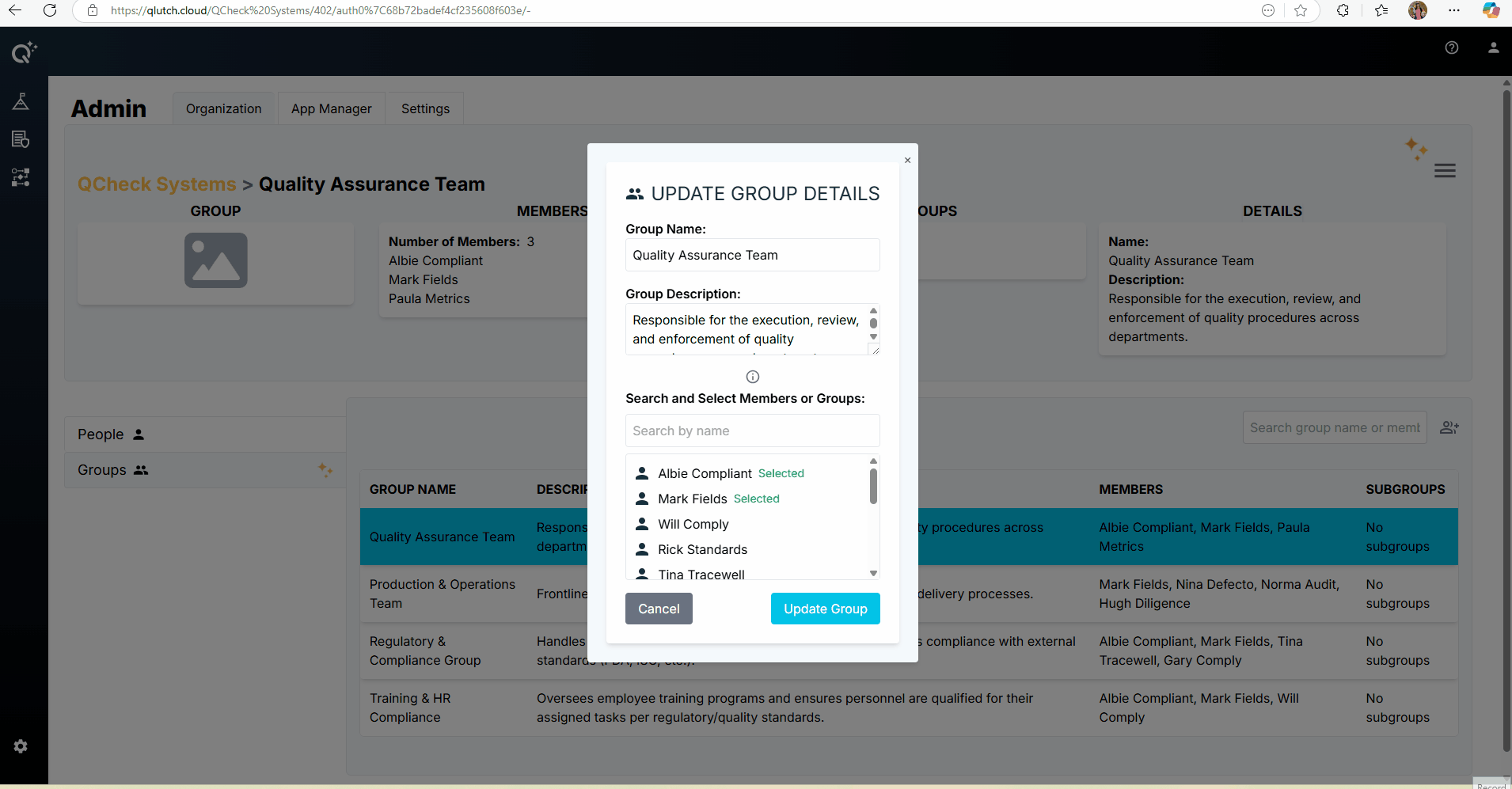Open the hamburger menu icon

pos(1445,171)
